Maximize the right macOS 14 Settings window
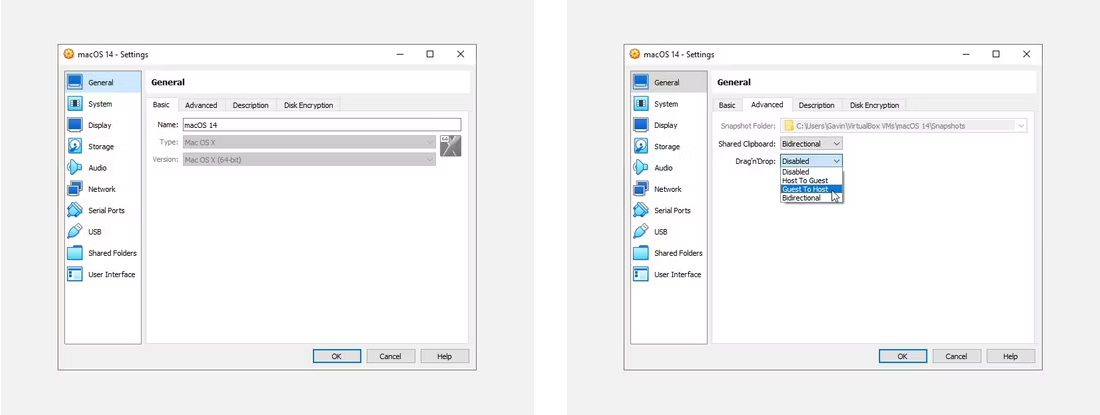 996,54
